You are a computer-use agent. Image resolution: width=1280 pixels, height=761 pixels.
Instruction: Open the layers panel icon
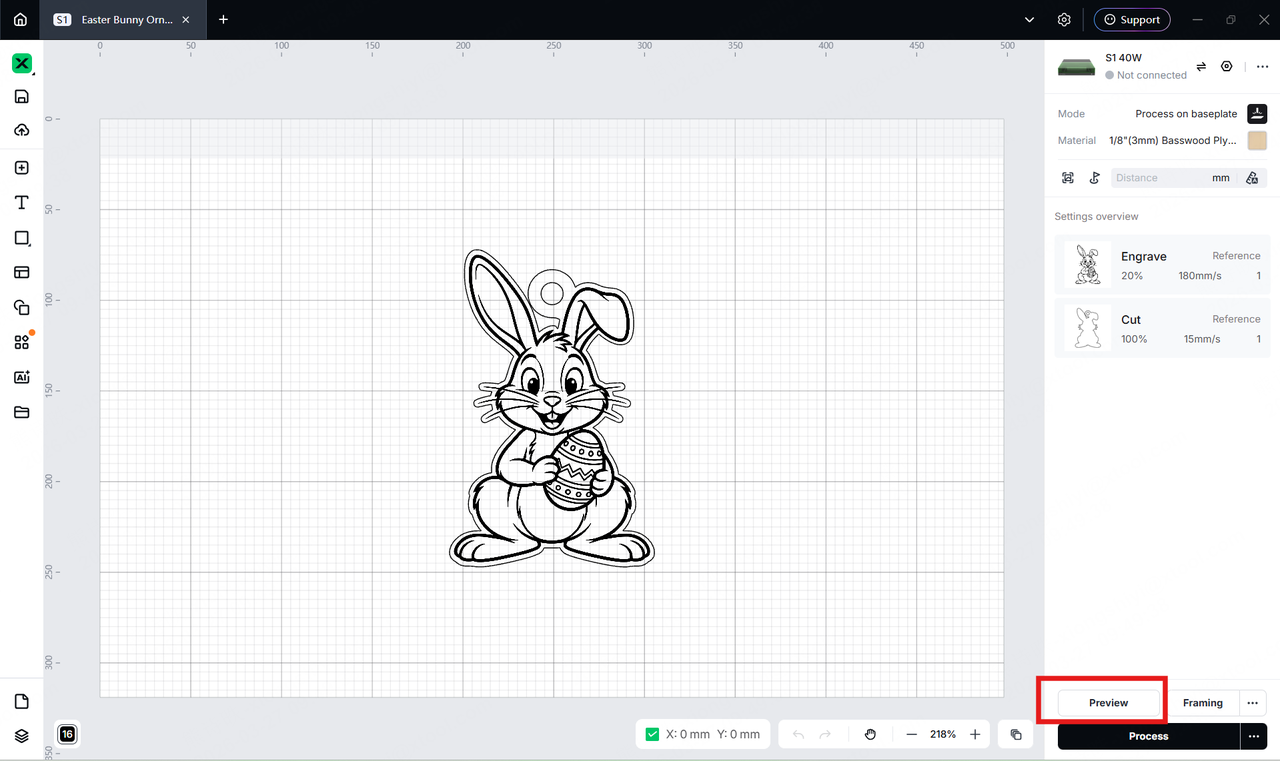click(x=22, y=735)
